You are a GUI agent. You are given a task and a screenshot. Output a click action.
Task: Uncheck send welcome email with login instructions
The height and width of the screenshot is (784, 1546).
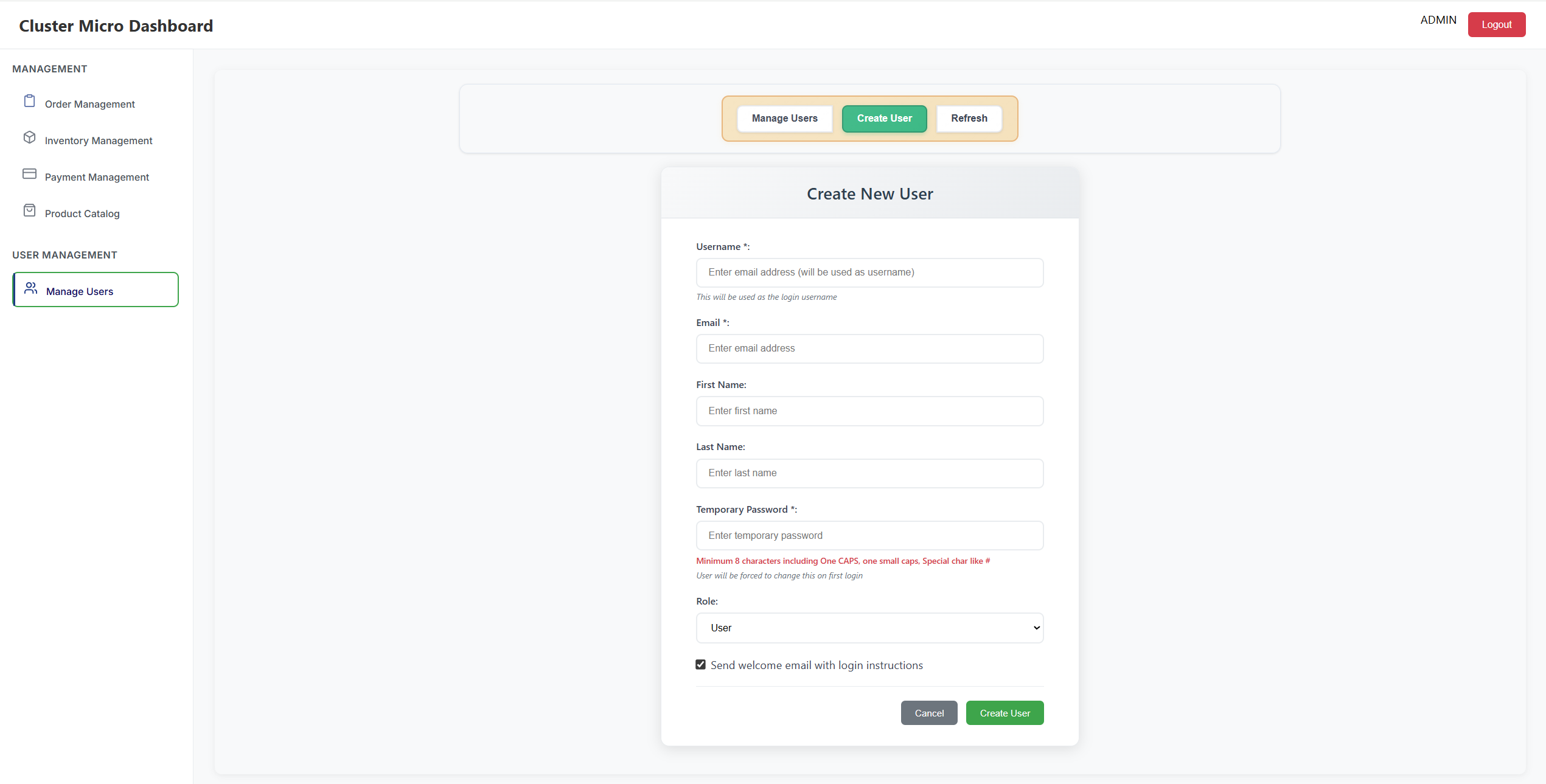[700, 664]
